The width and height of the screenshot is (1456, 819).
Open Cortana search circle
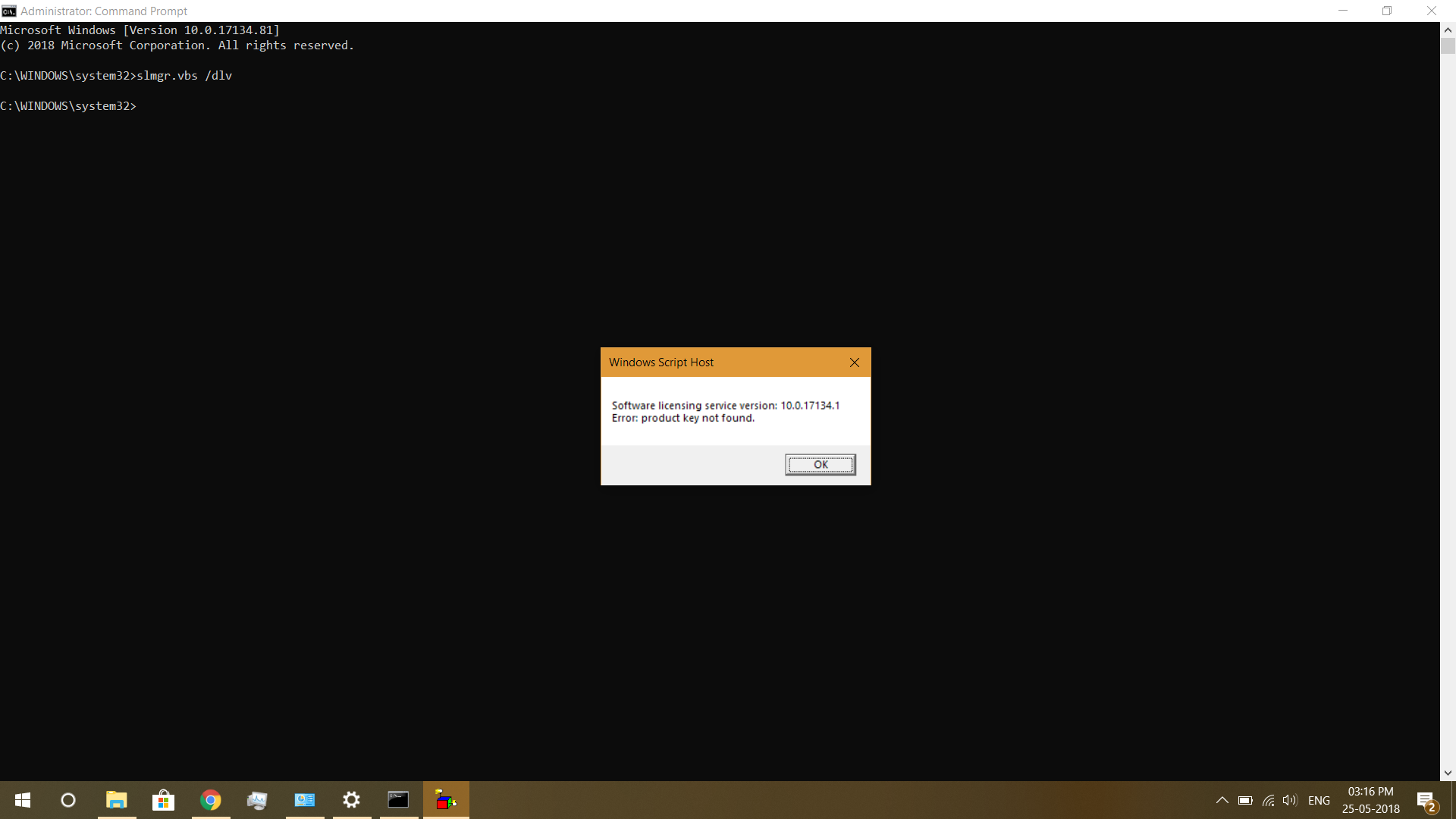click(68, 800)
